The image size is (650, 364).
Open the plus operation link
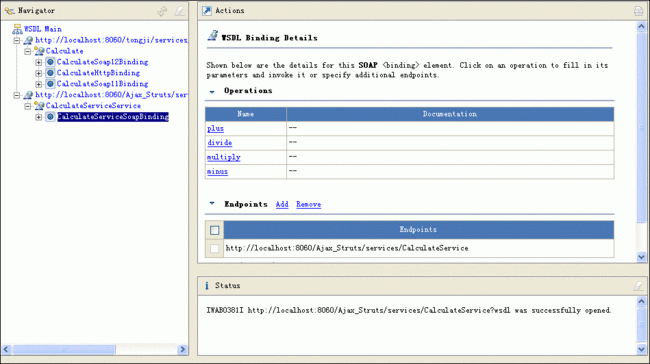click(x=216, y=129)
